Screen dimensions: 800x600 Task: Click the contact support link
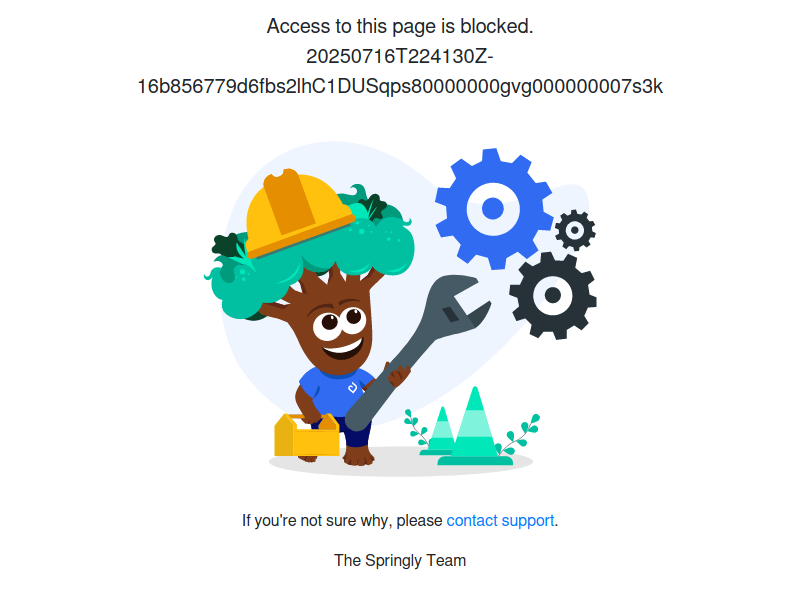click(x=500, y=520)
